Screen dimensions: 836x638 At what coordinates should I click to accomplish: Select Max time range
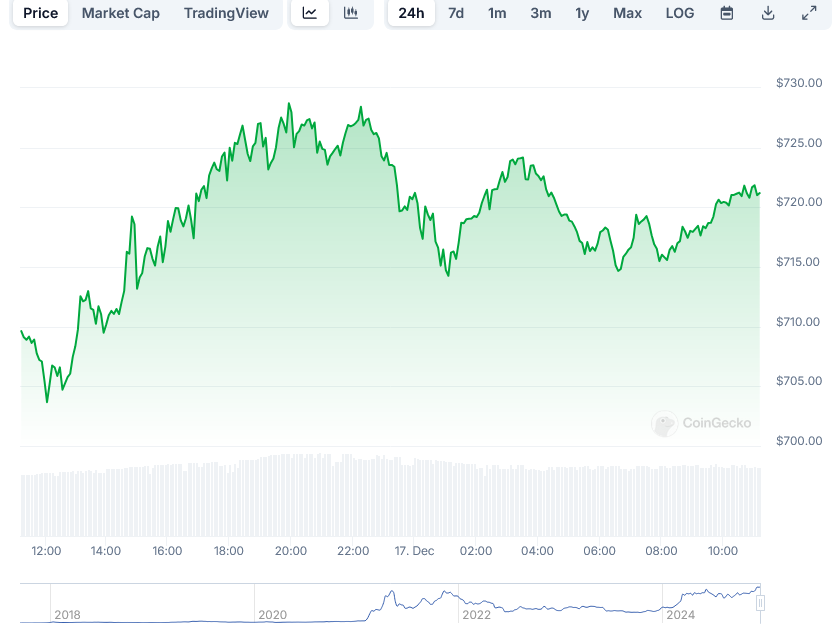coord(627,13)
